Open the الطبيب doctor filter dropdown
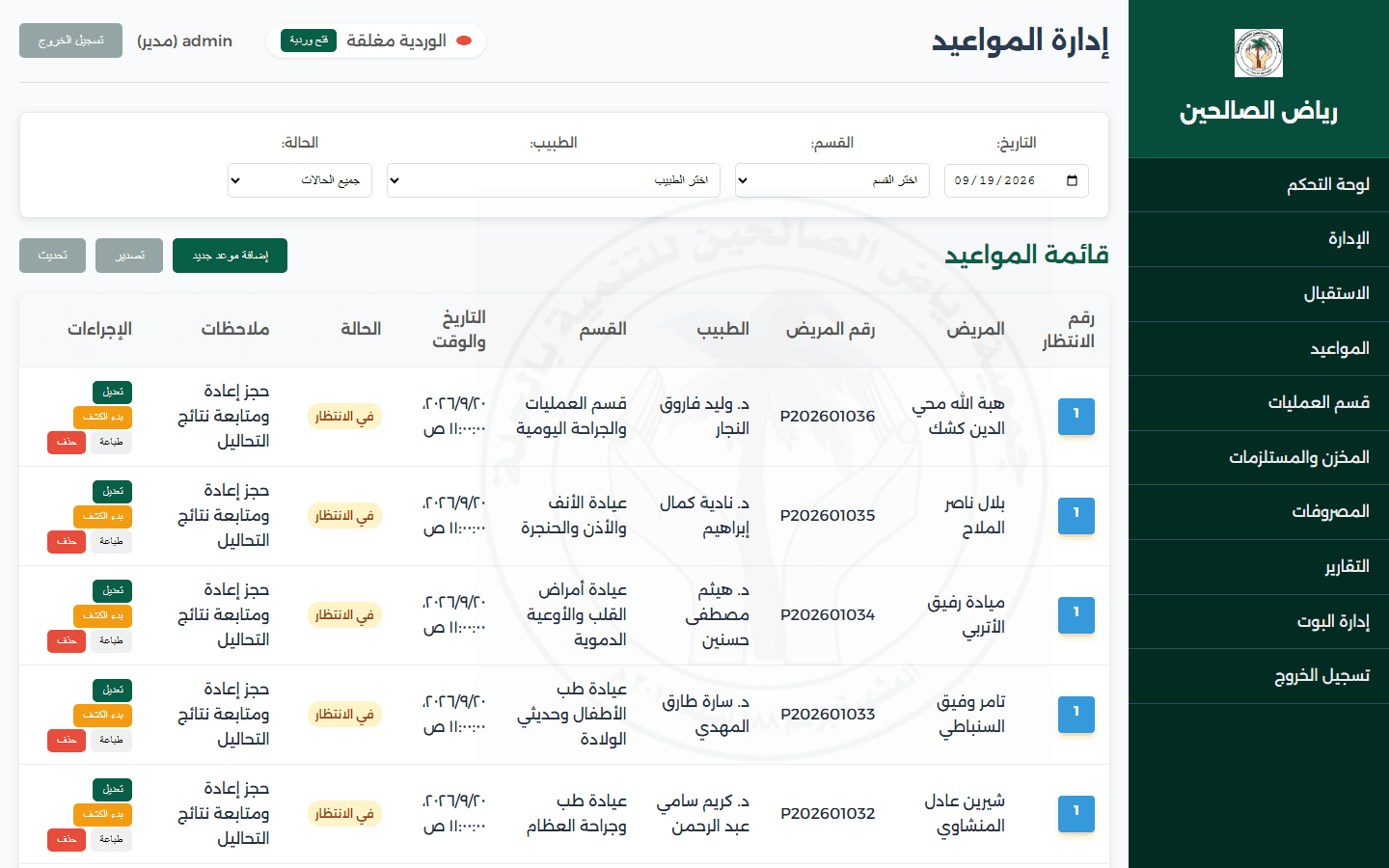This screenshot has width=1389, height=868. tap(554, 180)
